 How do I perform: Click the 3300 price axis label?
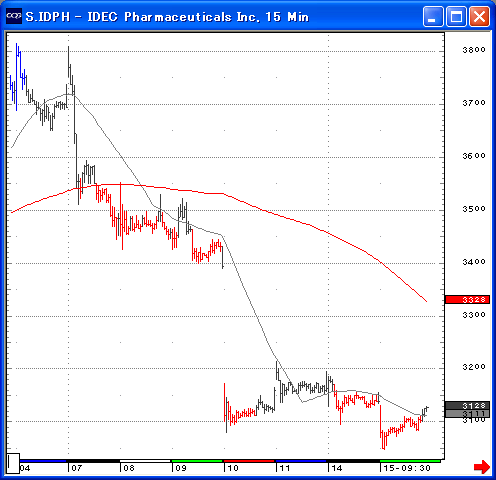474,315
